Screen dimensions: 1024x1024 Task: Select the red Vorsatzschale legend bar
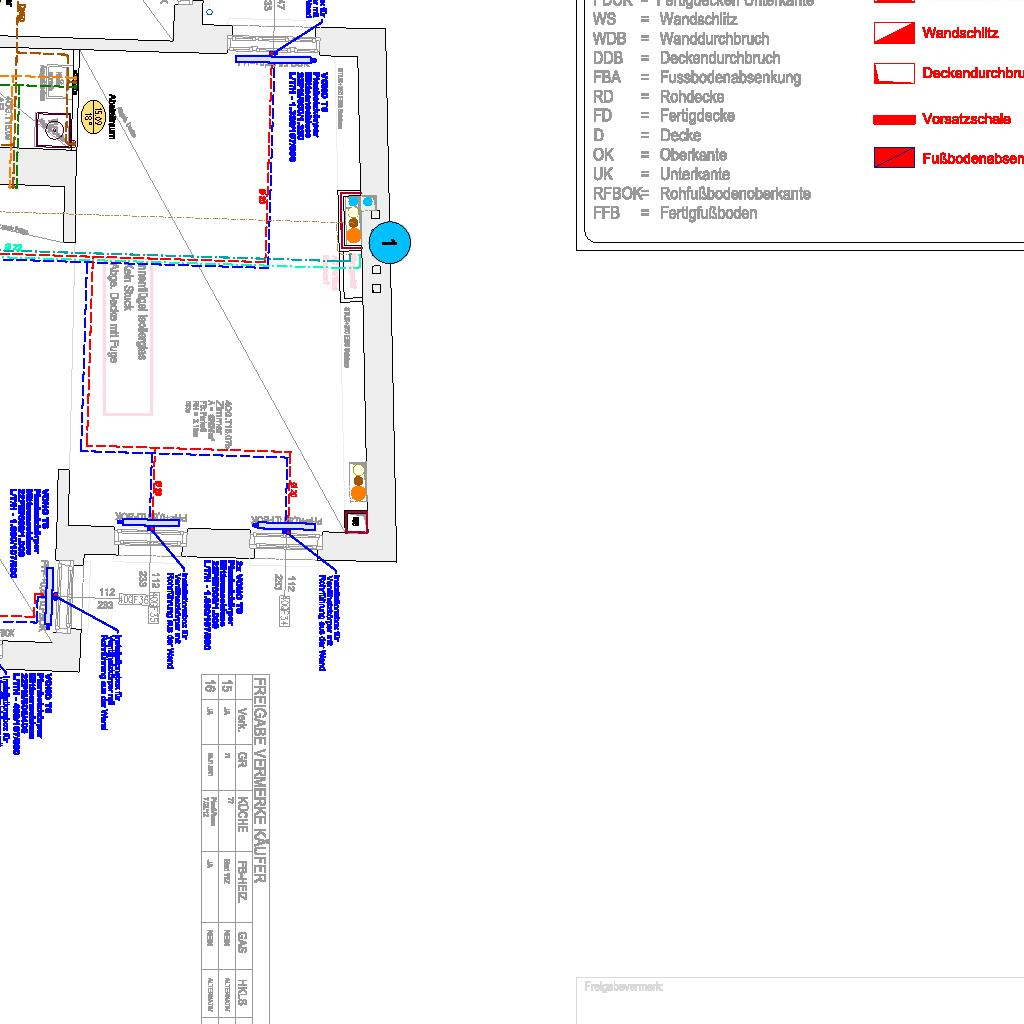(x=895, y=119)
